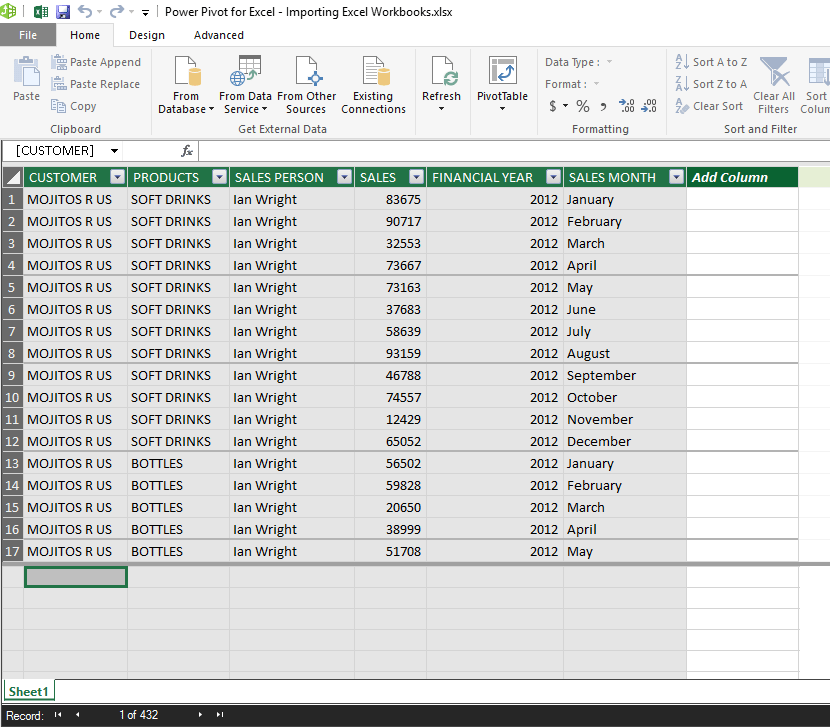The width and height of the screenshot is (830, 727).
Task: Open the SALES MONTH column filter dropdown
Action: tap(676, 177)
